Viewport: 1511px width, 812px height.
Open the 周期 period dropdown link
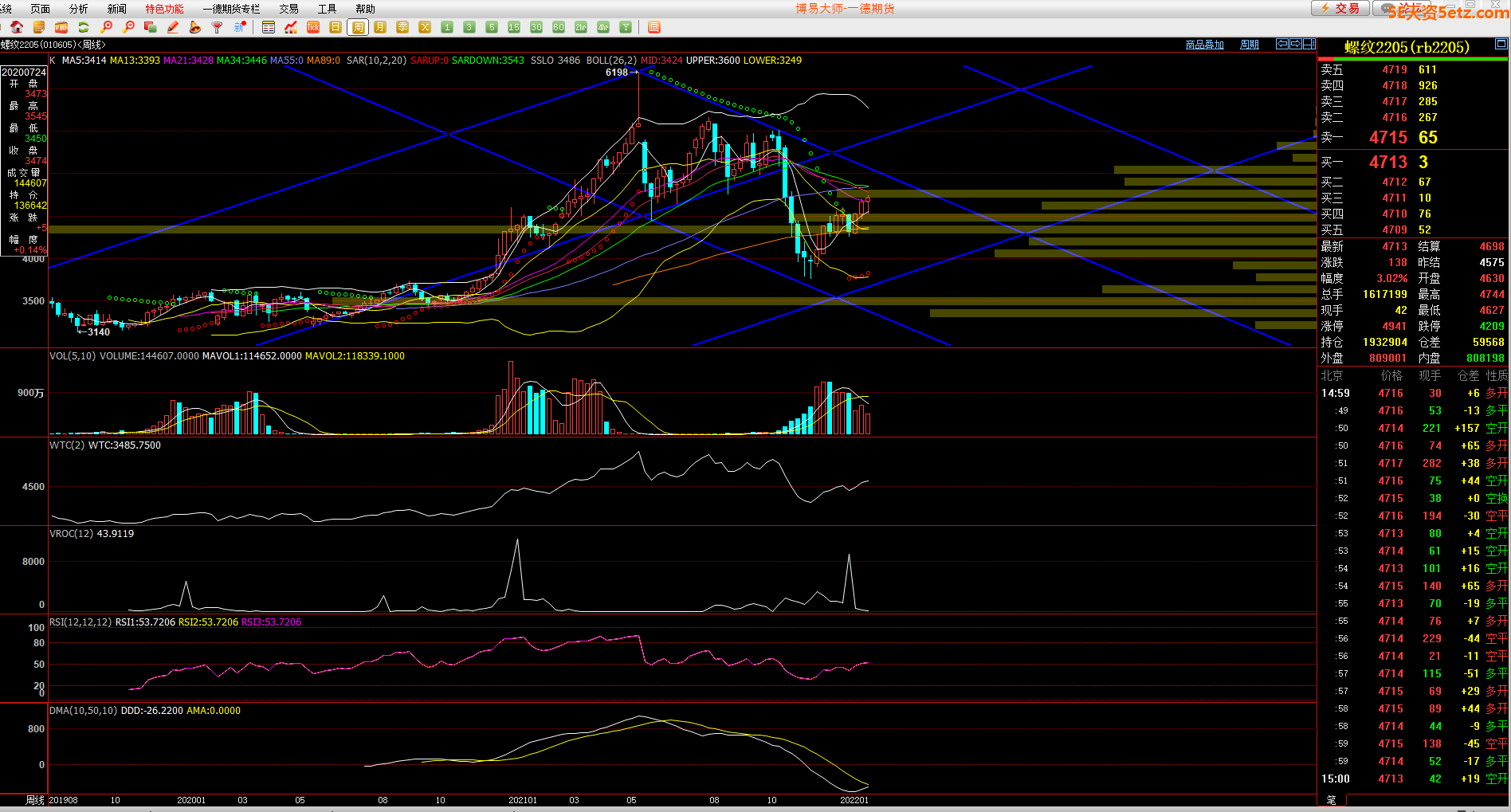click(x=1249, y=45)
